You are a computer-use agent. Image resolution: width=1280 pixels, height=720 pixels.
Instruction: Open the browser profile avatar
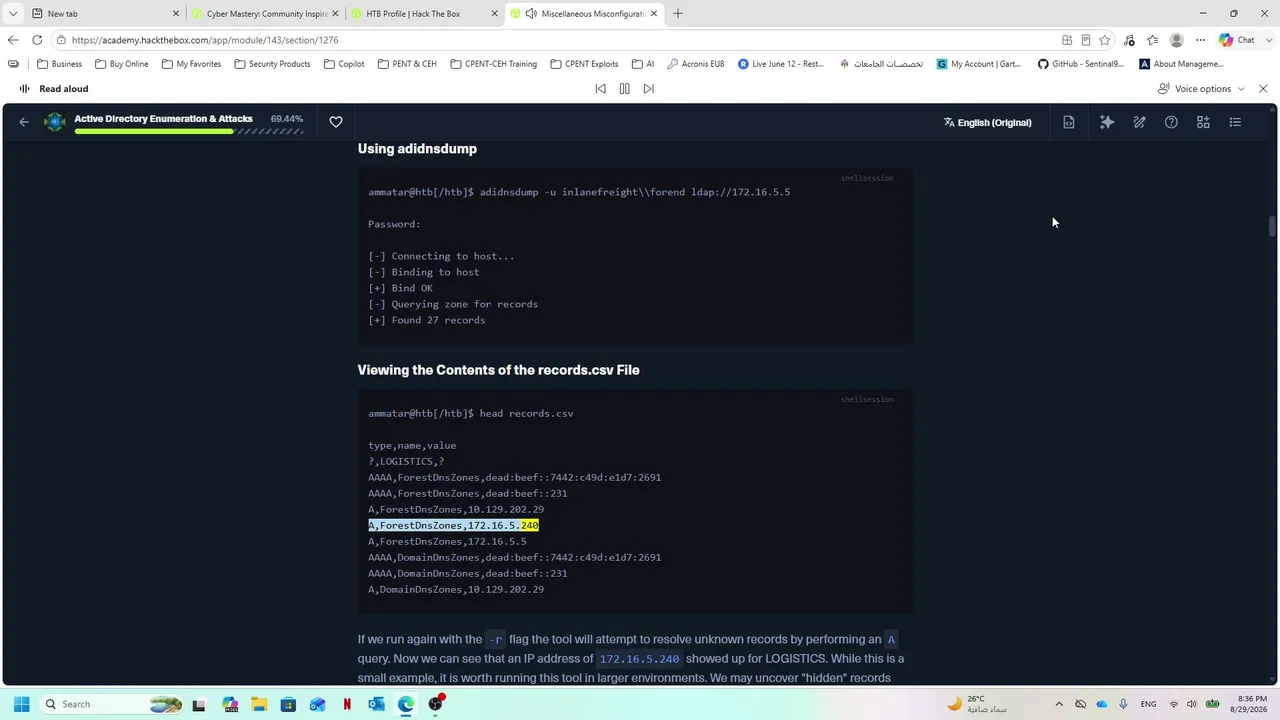coord(1177,40)
